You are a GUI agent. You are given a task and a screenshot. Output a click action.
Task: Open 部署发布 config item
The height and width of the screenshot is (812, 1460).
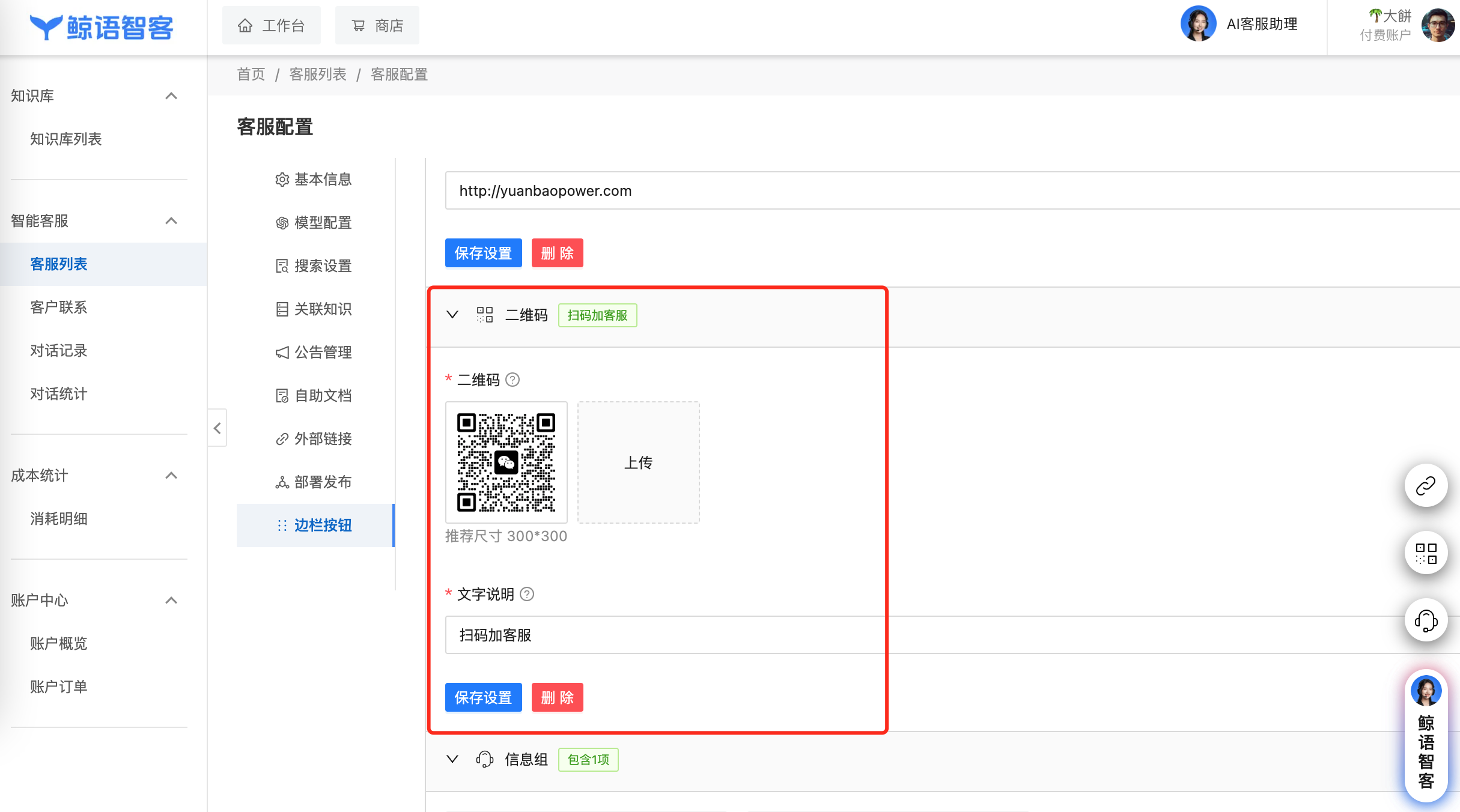[314, 482]
